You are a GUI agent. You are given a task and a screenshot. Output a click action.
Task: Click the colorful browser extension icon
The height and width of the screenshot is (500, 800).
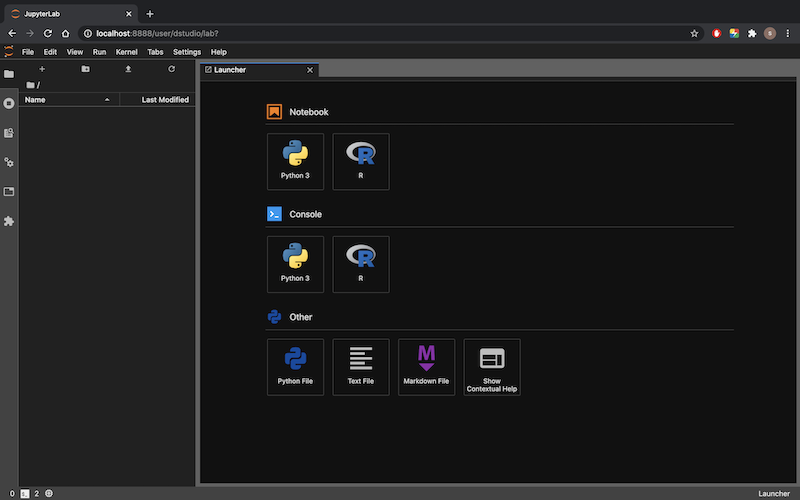tap(734, 33)
